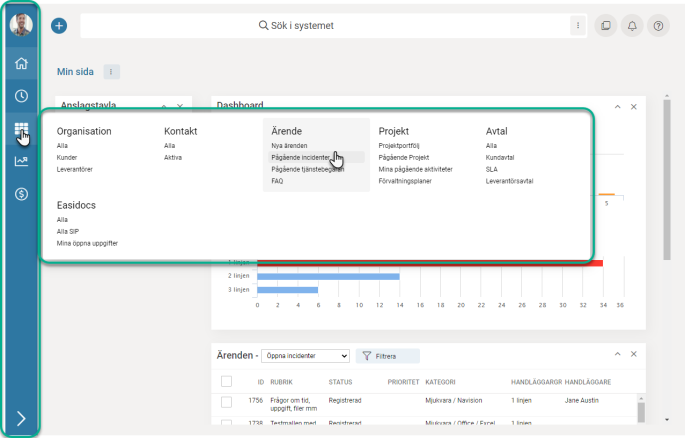
Task: Click the Filtrera button
Action: pos(388,355)
